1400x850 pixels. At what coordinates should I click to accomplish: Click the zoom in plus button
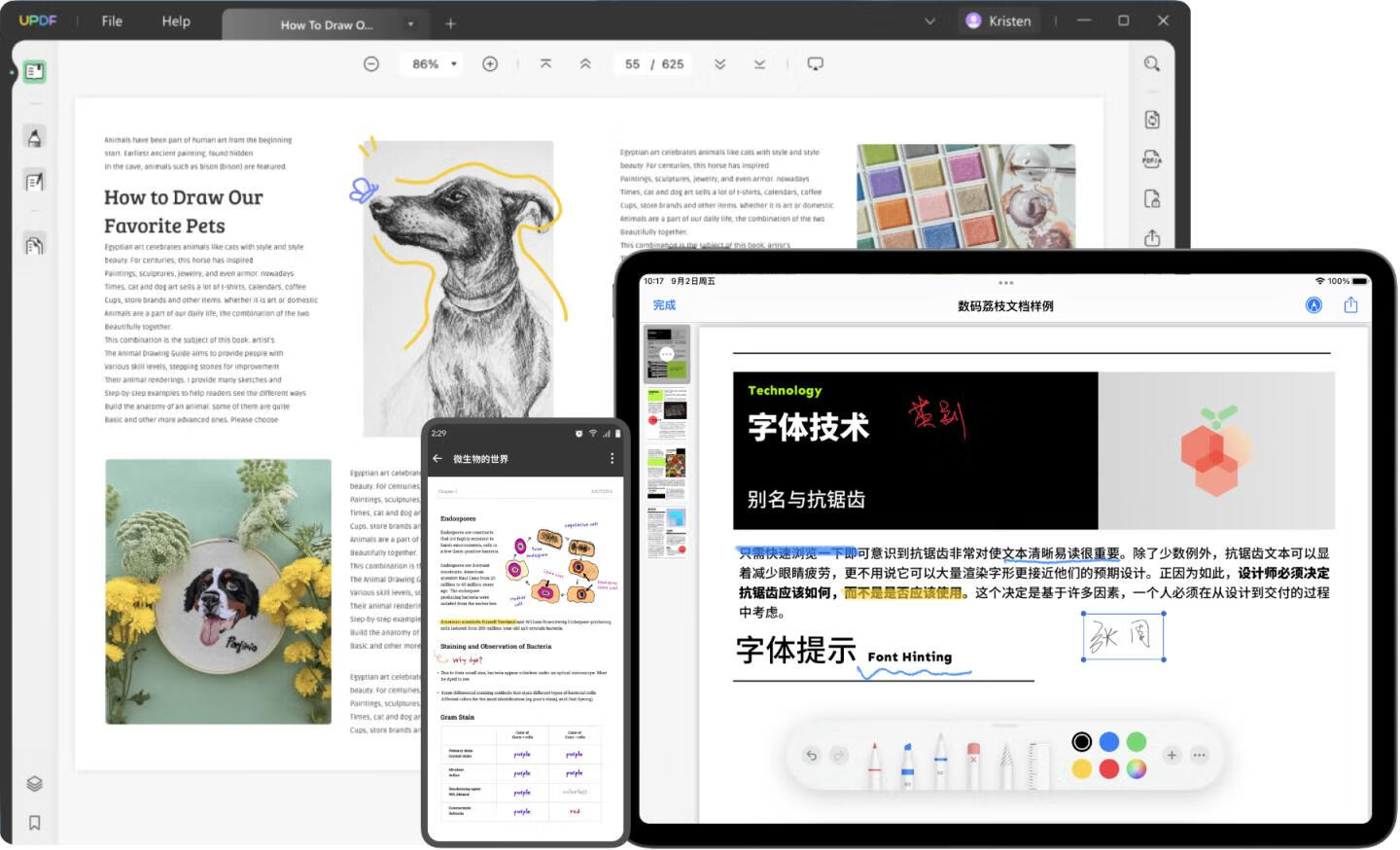(490, 64)
